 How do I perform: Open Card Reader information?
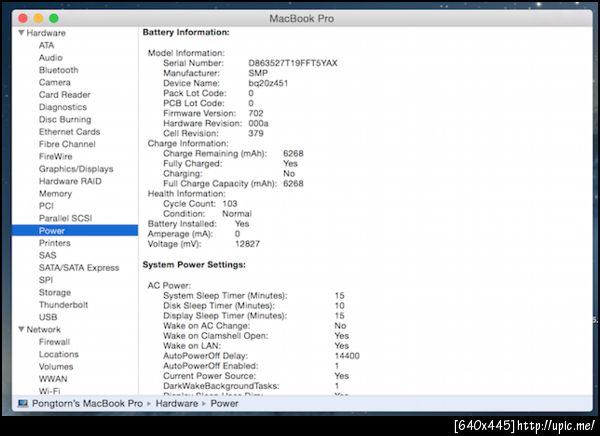coord(65,95)
